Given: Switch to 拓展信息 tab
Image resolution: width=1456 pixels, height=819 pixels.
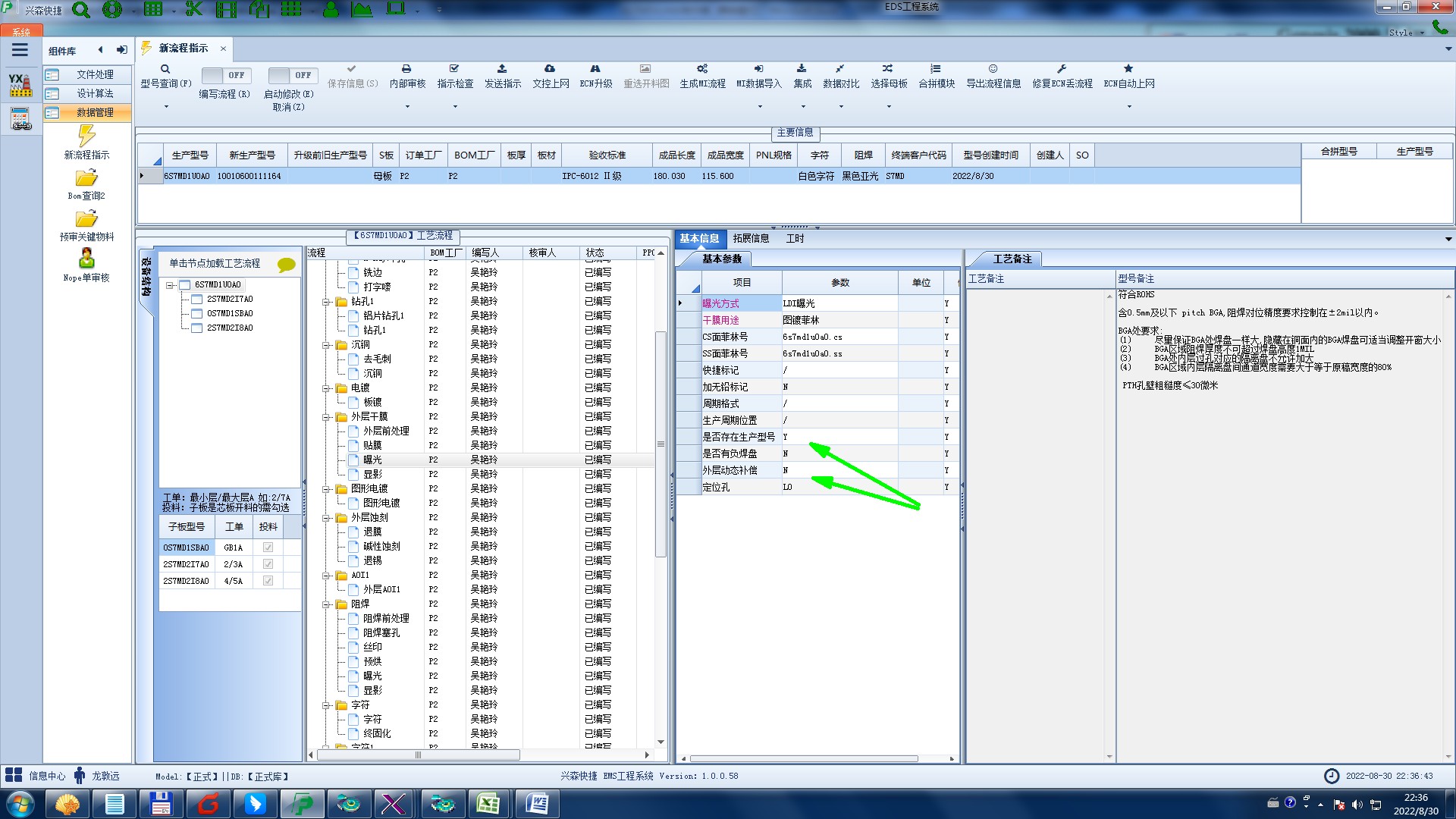Looking at the screenshot, I should tap(751, 239).
